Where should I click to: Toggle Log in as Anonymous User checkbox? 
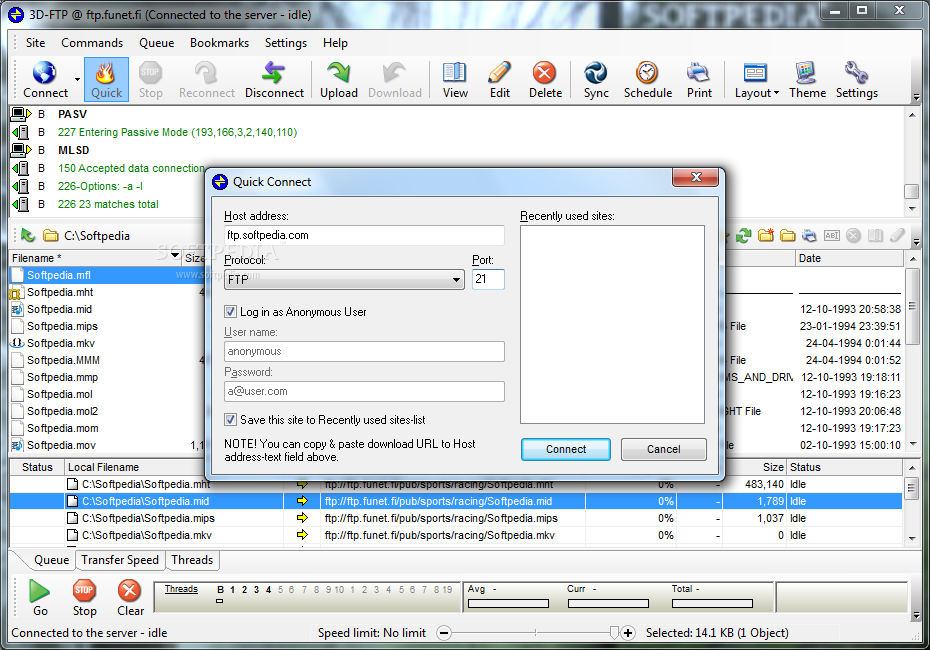tap(230, 311)
